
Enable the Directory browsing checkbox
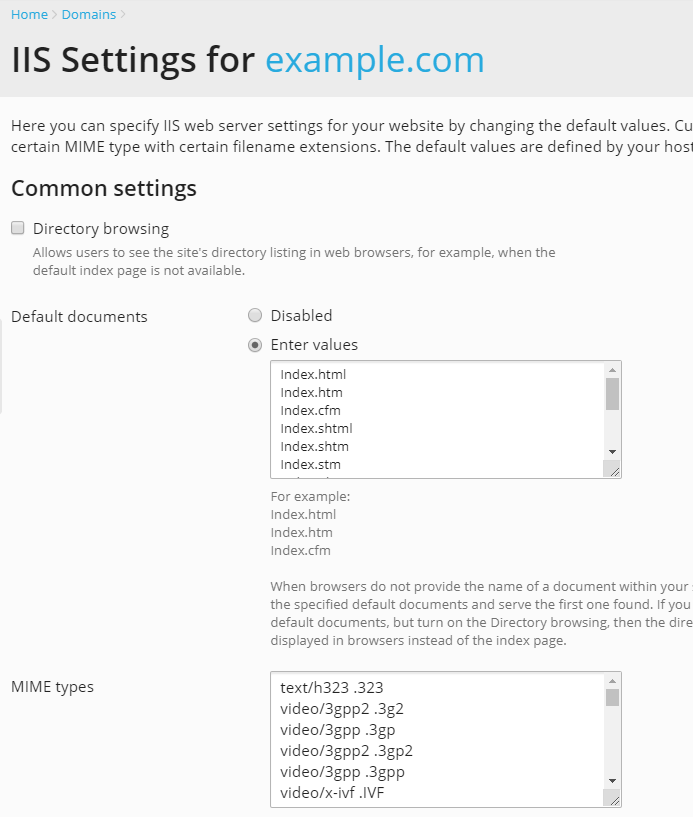coord(17,228)
